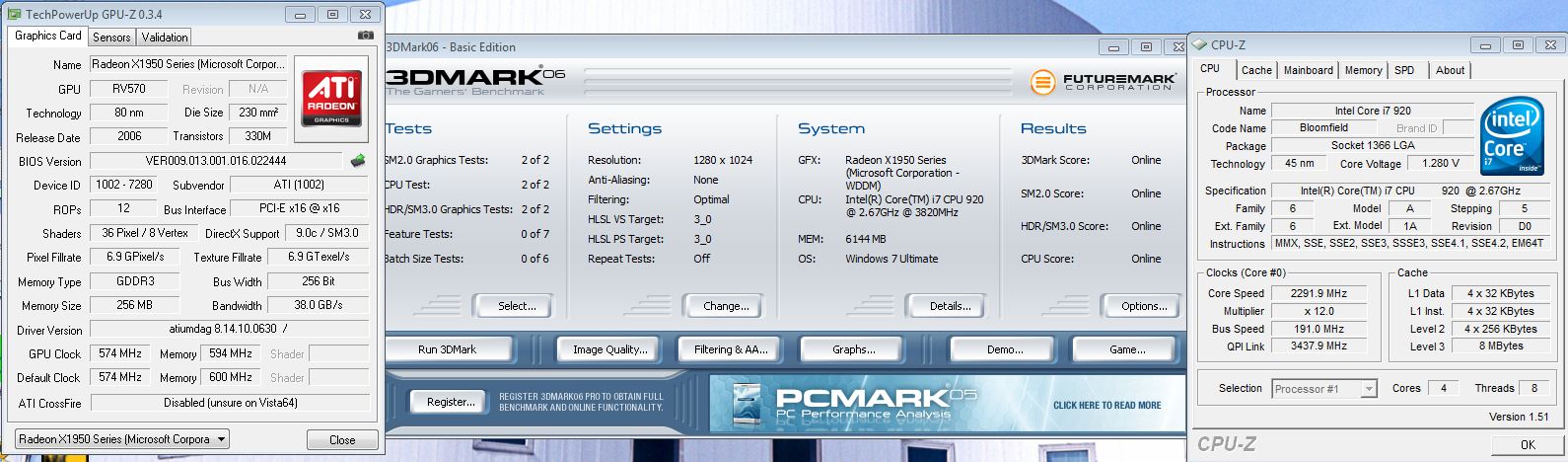
Task: Click the '1280 x 1024' resolution value
Action: pyautogui.click(x=722, y=160)
